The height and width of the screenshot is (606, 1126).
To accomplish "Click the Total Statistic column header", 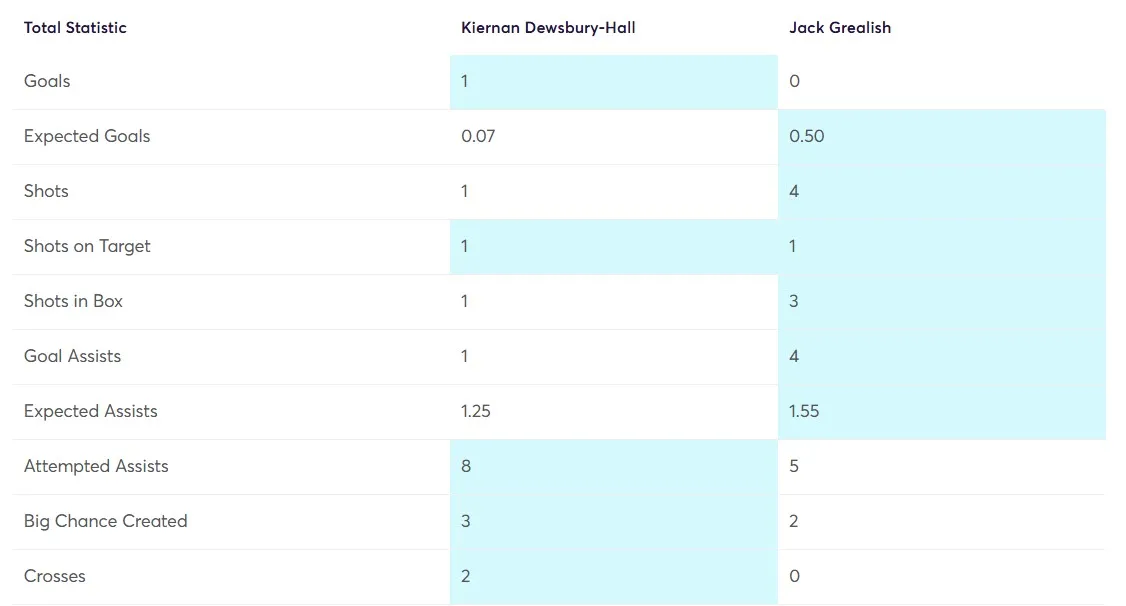I will coord(75,27).
